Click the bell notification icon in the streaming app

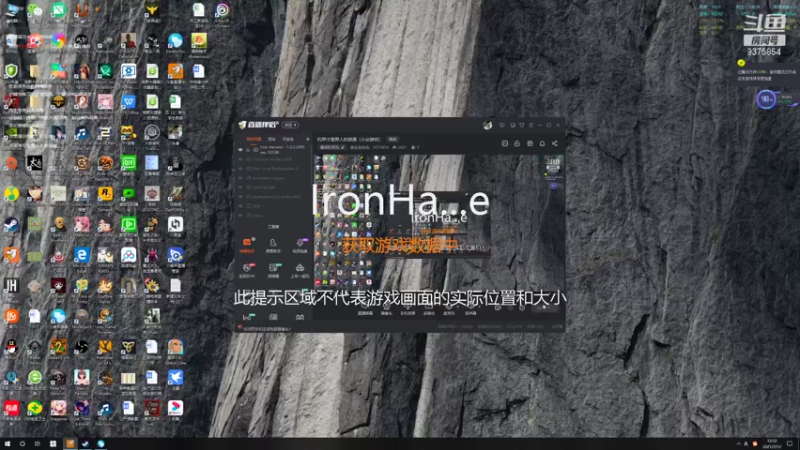pos(542,143)
